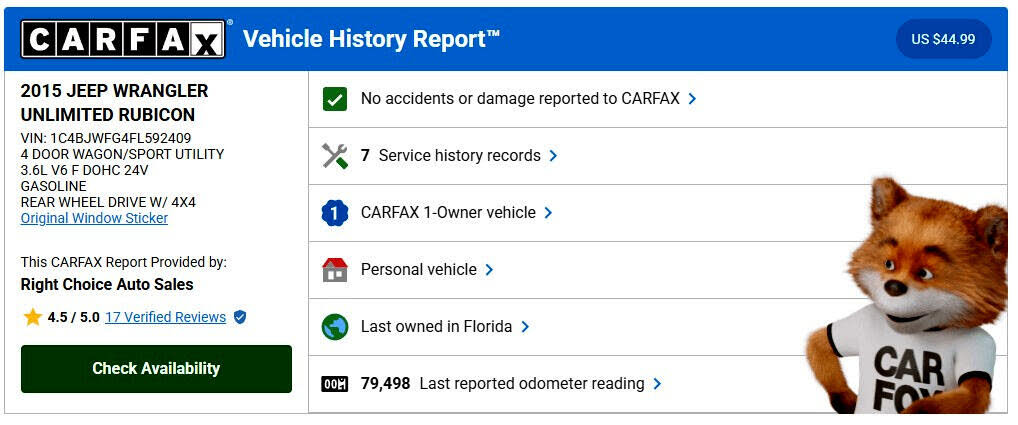Image resolution: width=1018 pixels, height=425 pixels.
Task: Click the wrench and screwdriver service icon
Action: [x=335, y=156]
